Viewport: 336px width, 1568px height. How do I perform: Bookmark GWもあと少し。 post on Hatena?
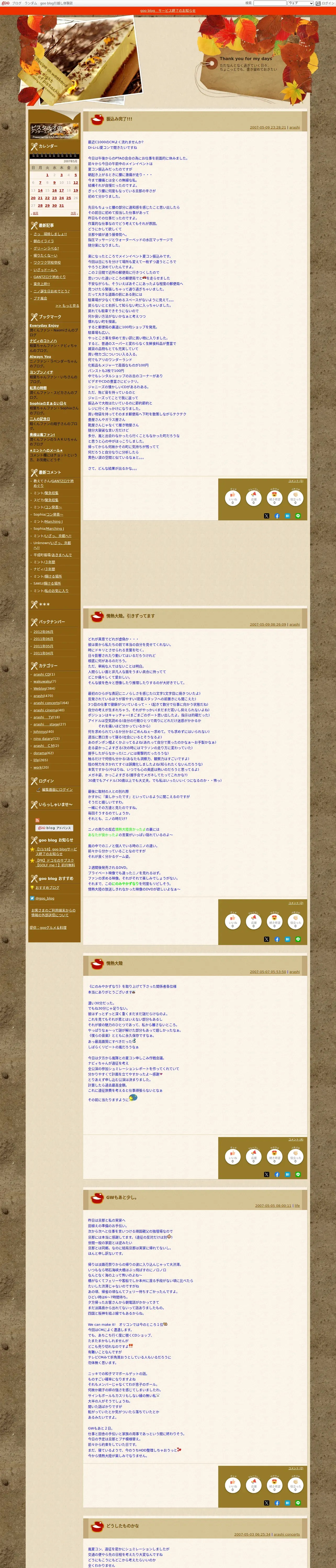(x=287, y=1503)
